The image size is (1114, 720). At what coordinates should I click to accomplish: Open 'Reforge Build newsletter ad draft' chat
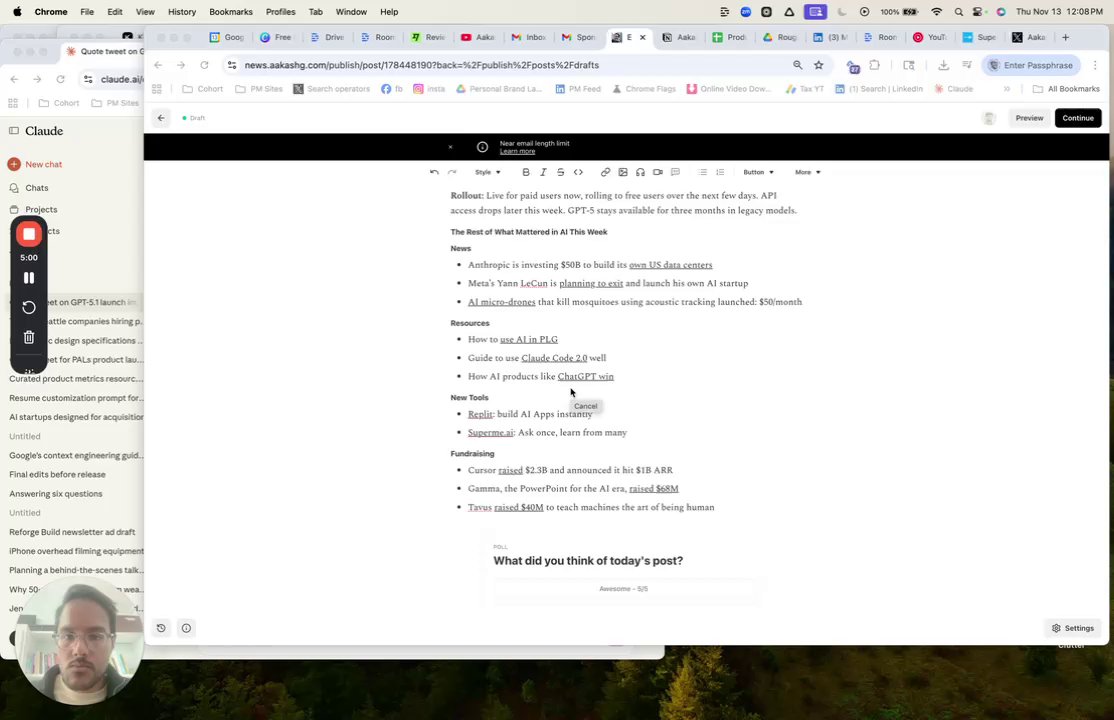coord(72,532)
